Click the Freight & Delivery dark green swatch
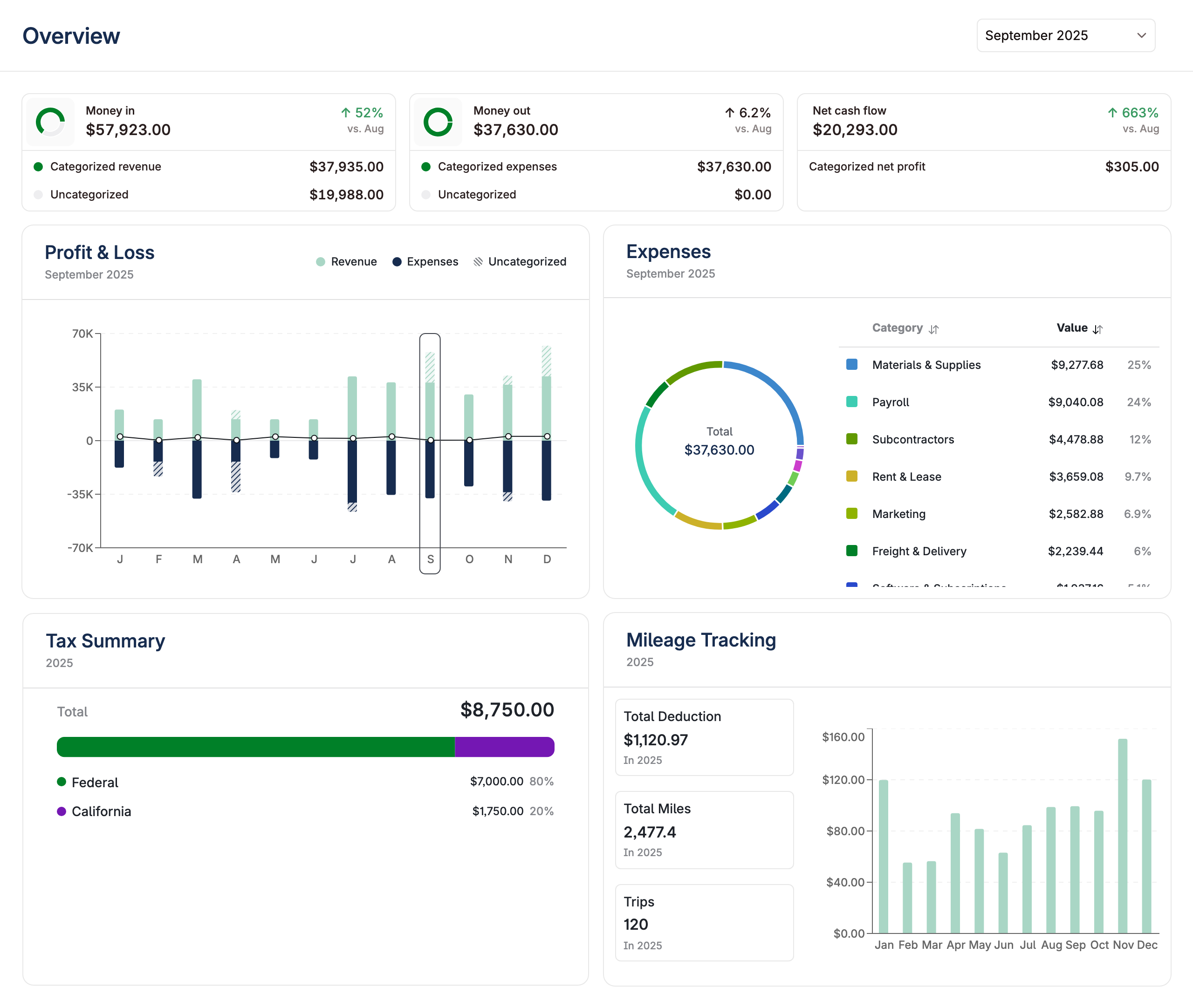1193x1008 pixels. 852,551
